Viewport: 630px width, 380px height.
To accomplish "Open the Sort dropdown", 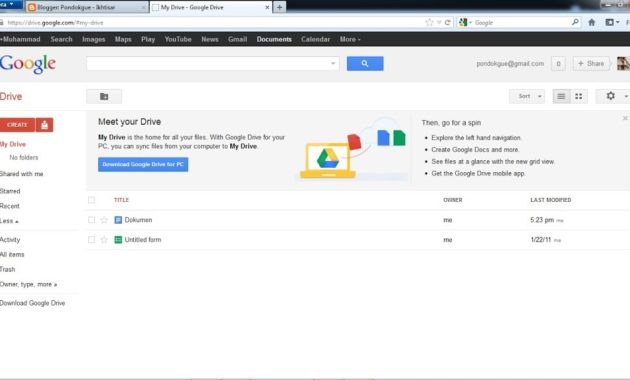I will click(527, 96).
